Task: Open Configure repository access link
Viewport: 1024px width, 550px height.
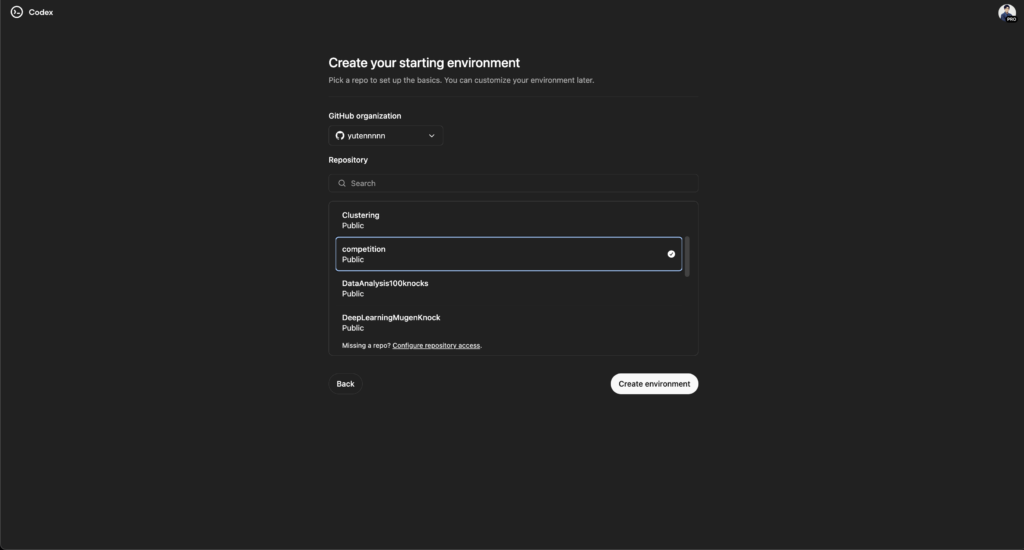Action: tap(436, 345)
